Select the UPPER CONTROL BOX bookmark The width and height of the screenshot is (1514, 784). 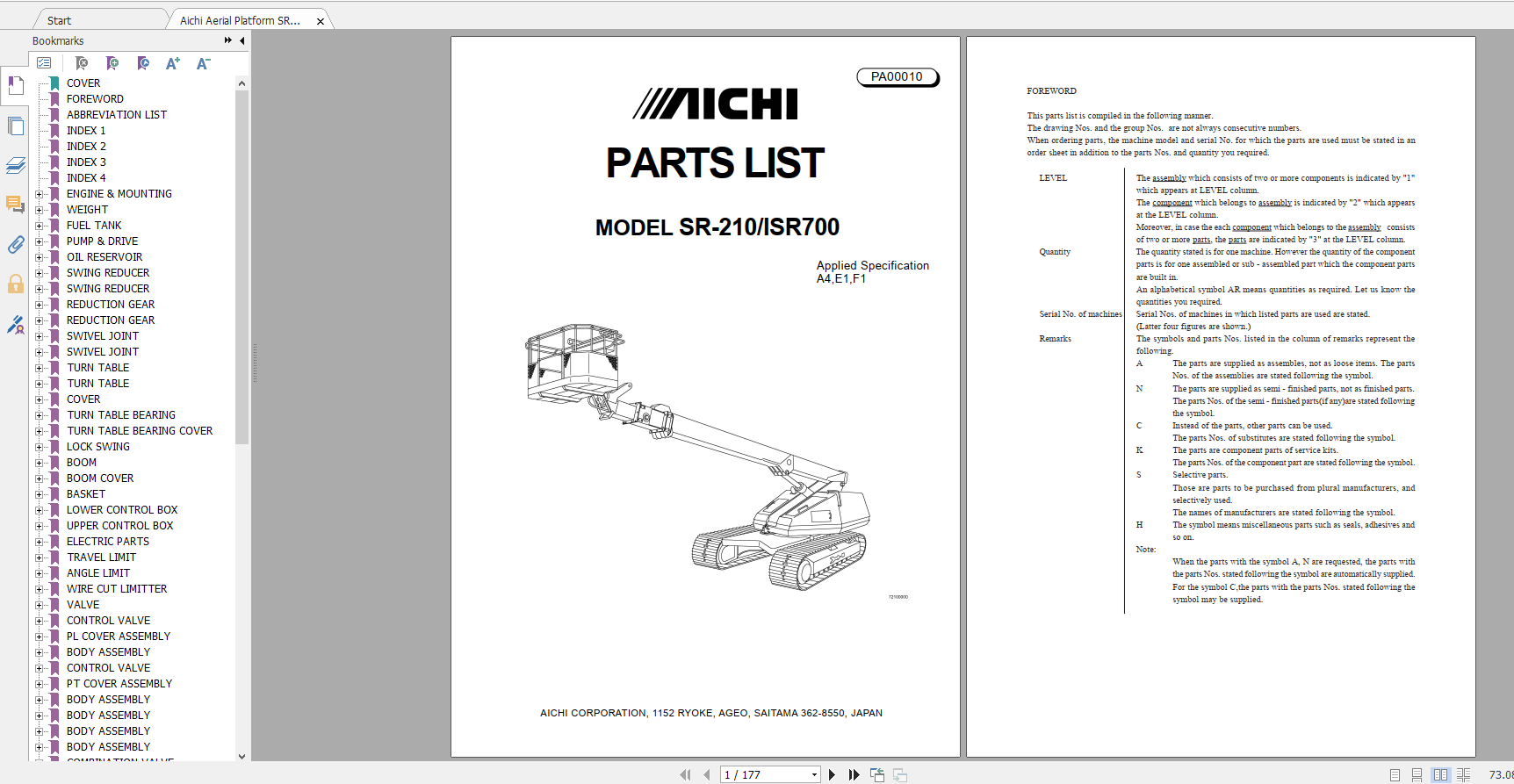click(120, 526)
